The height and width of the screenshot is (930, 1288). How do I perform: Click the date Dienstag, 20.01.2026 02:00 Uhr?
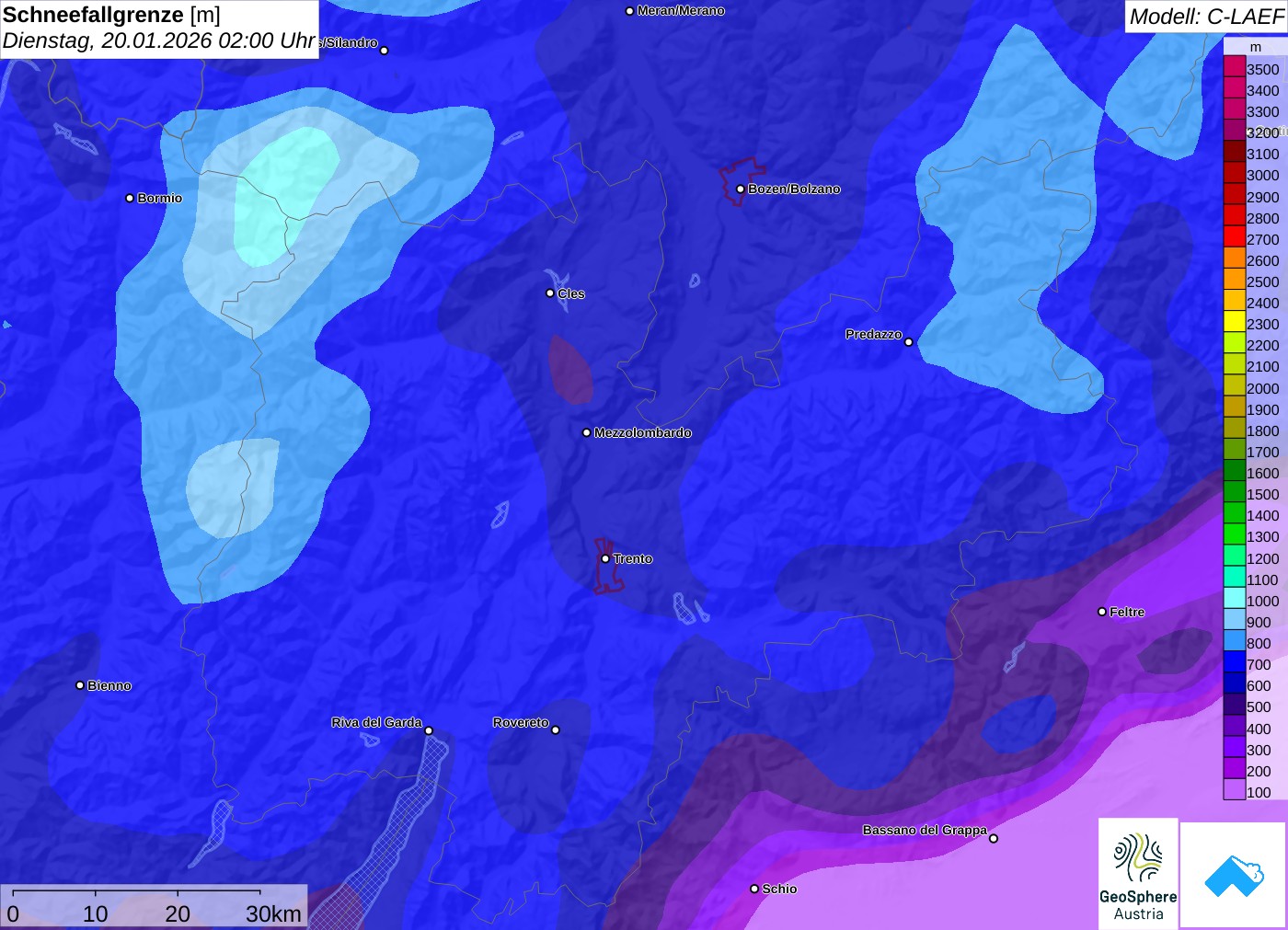[158, 41]
